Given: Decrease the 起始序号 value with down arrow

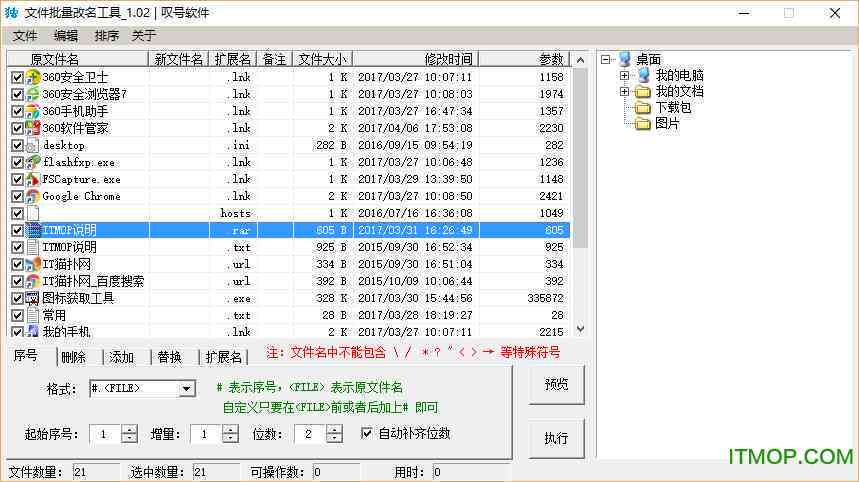Looking at the screenshot, I should point(129,439).
